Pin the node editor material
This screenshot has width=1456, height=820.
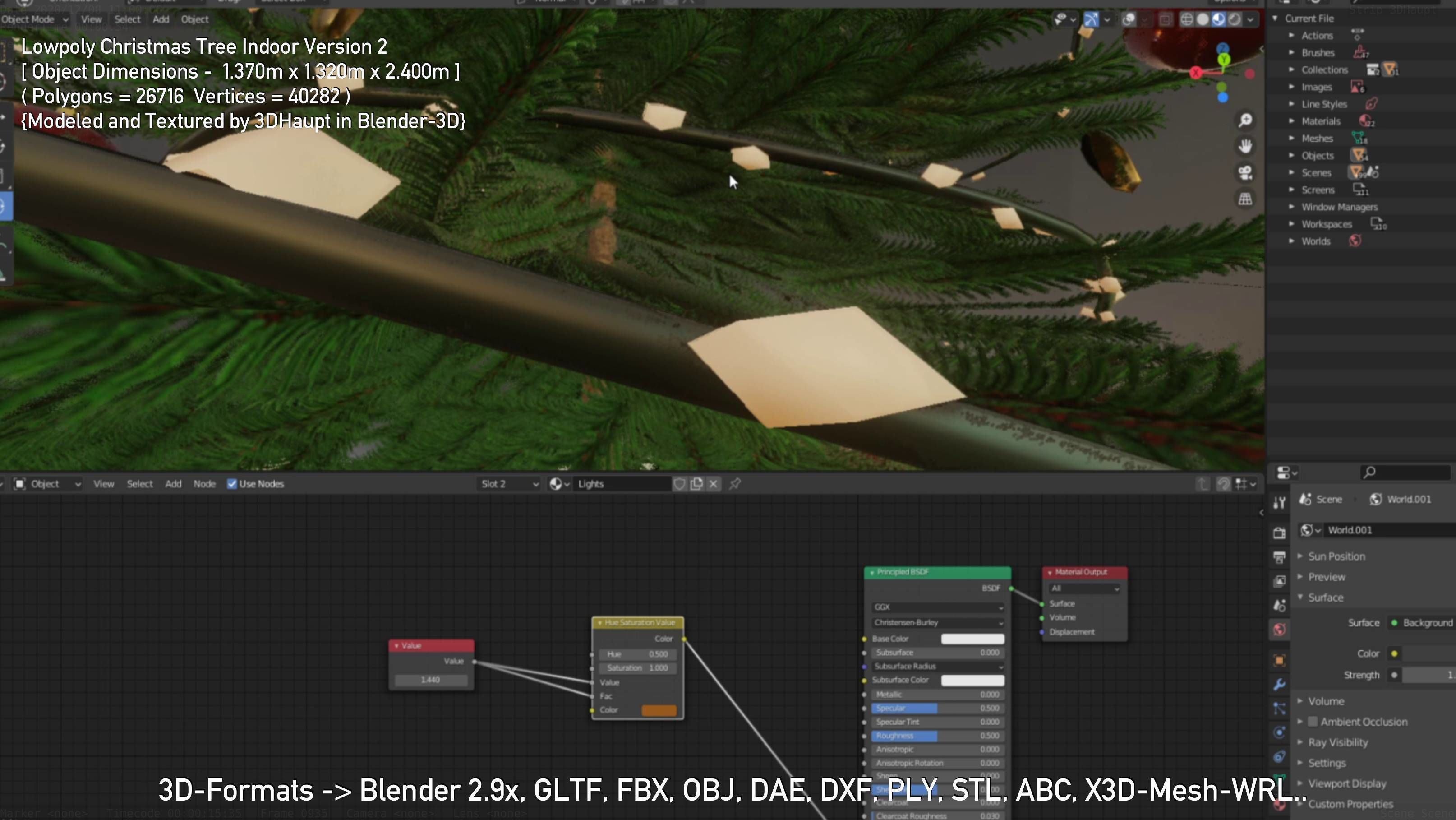tap(735, 483)
